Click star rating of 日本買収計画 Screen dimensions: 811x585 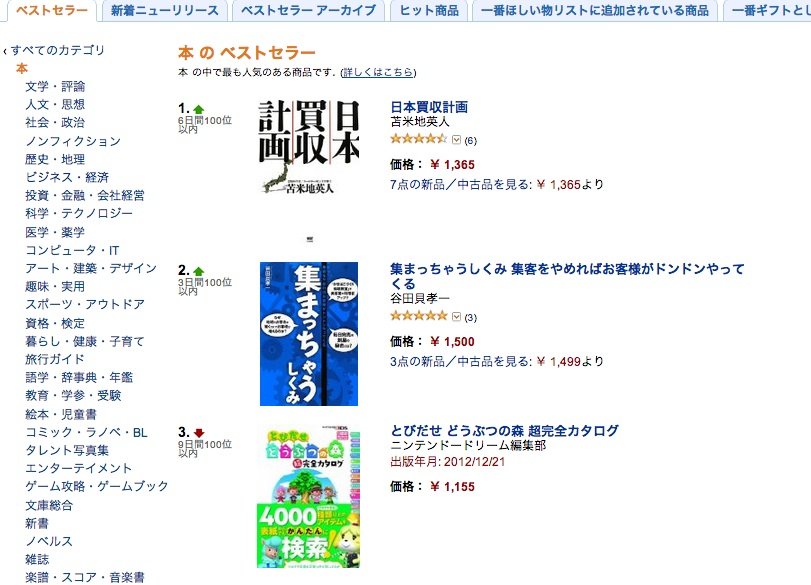tap(418, 139)
